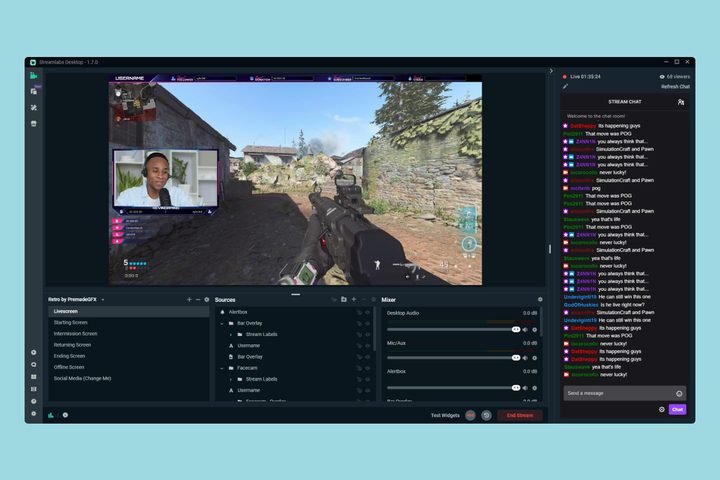Open emoji picker in chat message box
Image resolution: width=720 pixels, height=480 pixels.
point(679,394)
